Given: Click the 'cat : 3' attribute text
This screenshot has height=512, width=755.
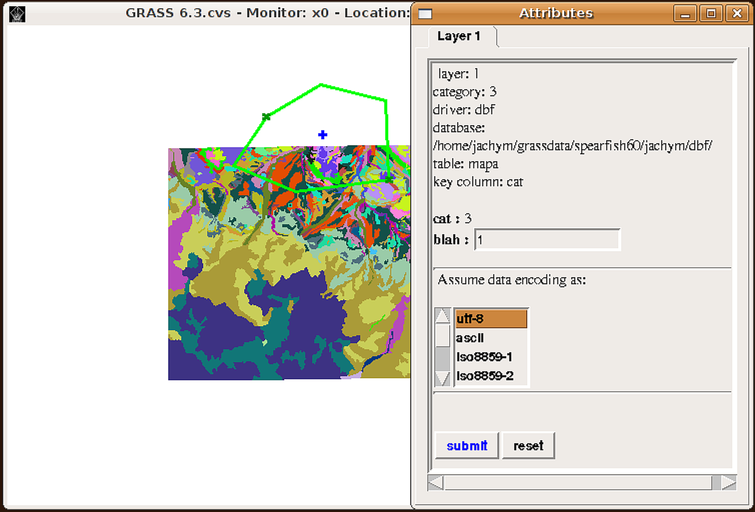Looking at the screenshot, I should point(452,219).
